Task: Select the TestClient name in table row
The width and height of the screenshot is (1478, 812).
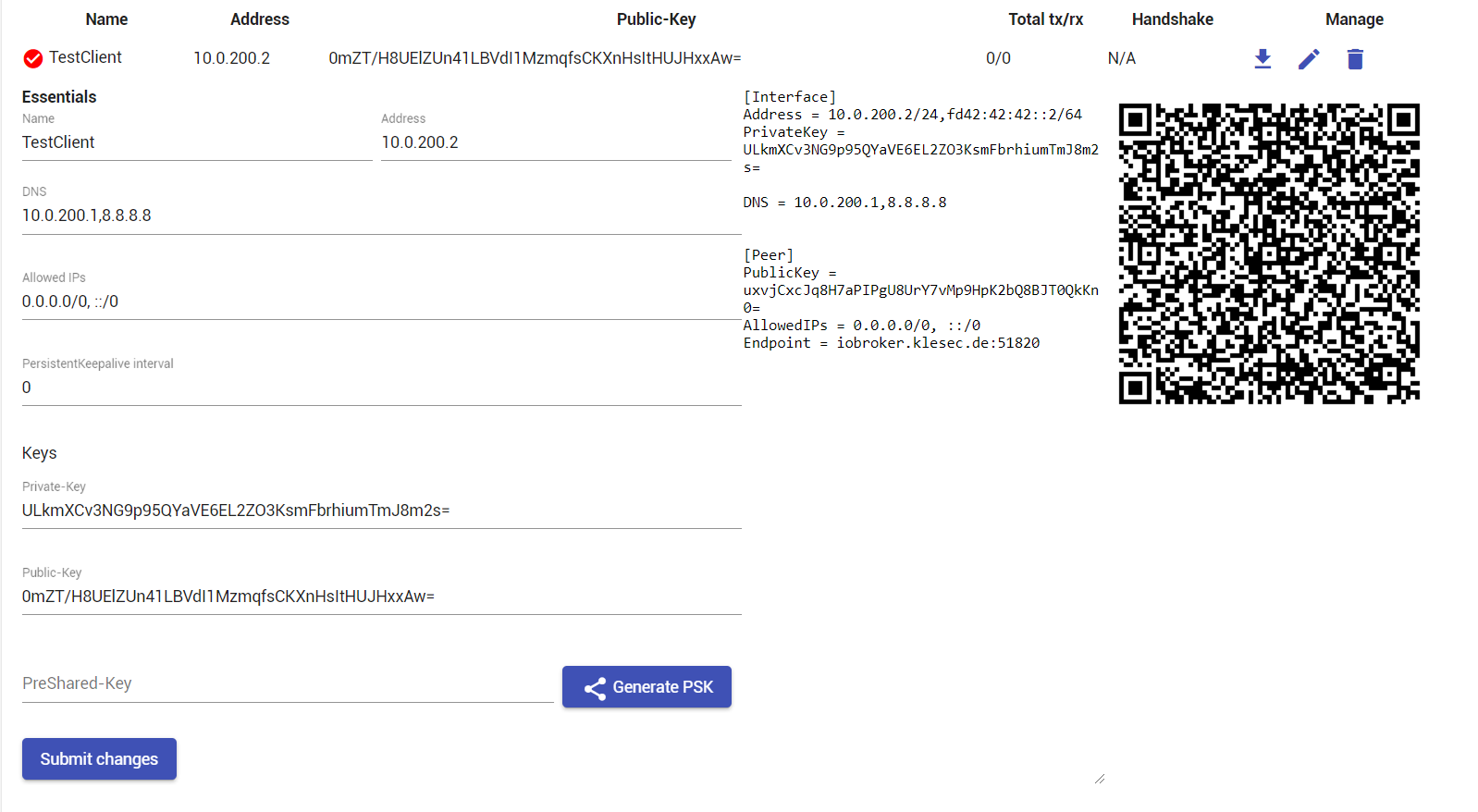Action: coord(85,57)
